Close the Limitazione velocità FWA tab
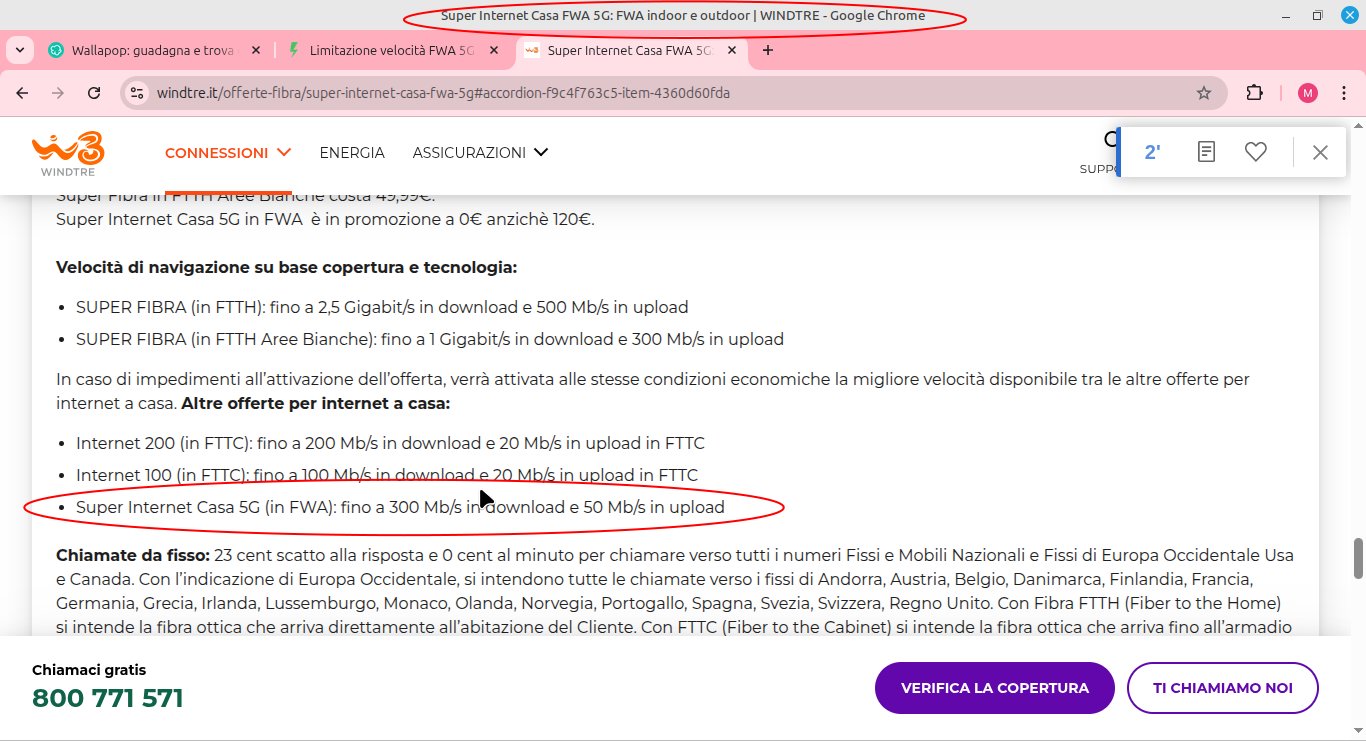 (495, 50)
